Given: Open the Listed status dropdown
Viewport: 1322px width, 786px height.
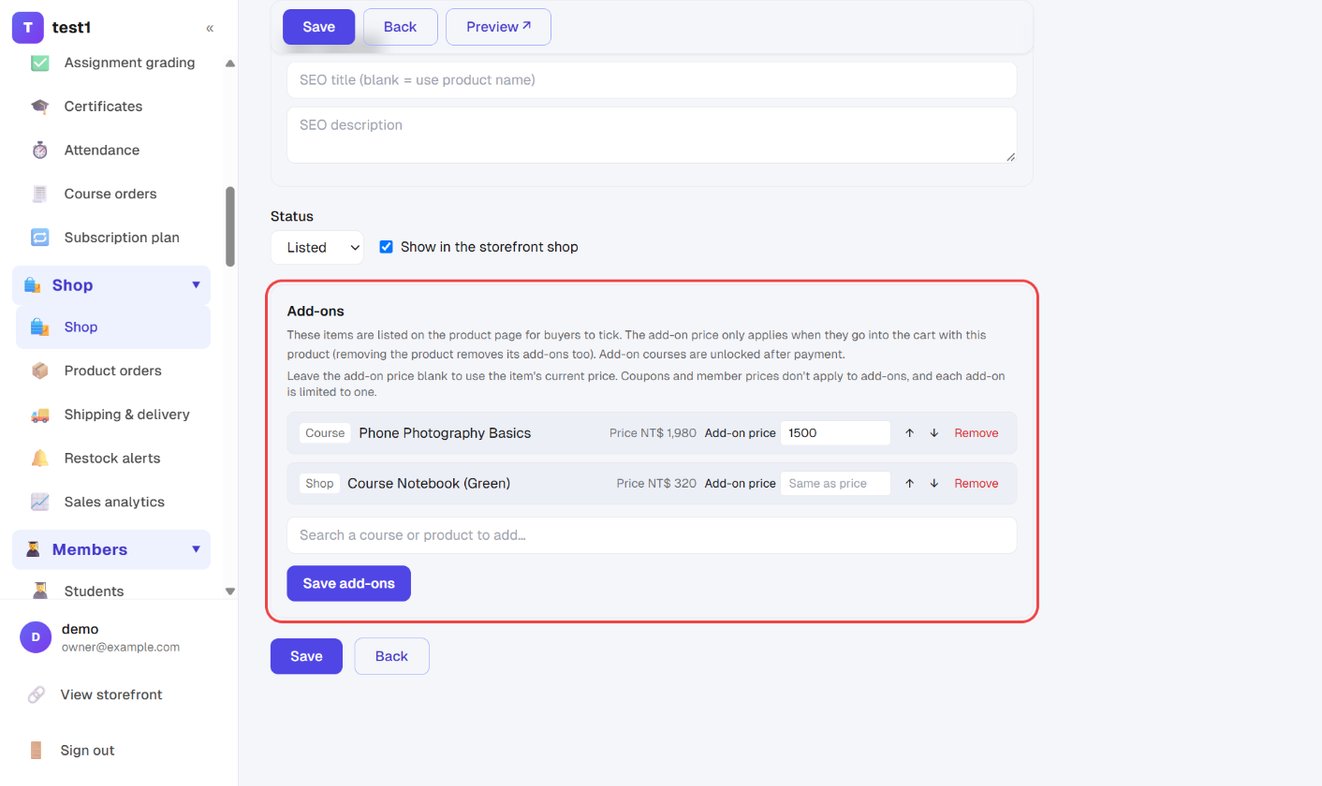Looking at the screenshot, I should [317, 247].
